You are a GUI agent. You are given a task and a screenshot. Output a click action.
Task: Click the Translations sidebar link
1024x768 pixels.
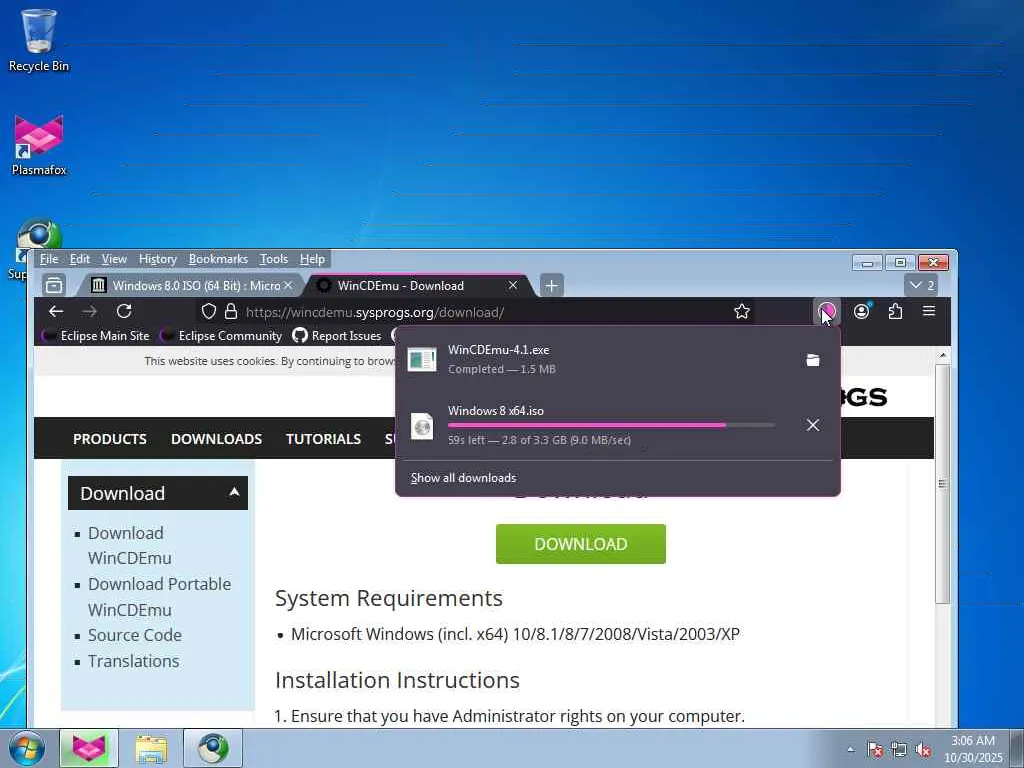pyautogui.click(x=133, y=661)
